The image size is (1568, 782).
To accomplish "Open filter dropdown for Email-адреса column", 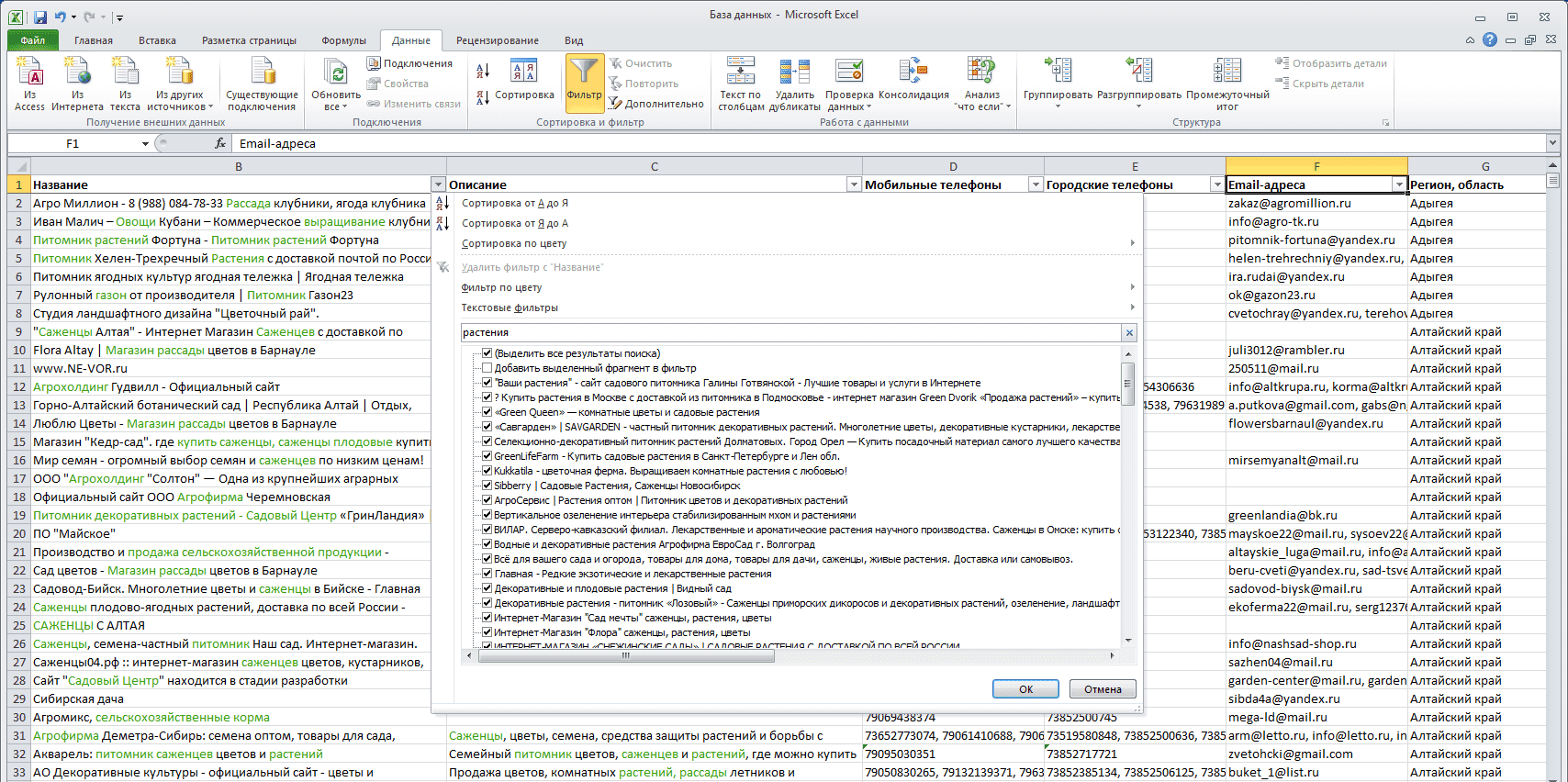I will [x=1399, y=184].
